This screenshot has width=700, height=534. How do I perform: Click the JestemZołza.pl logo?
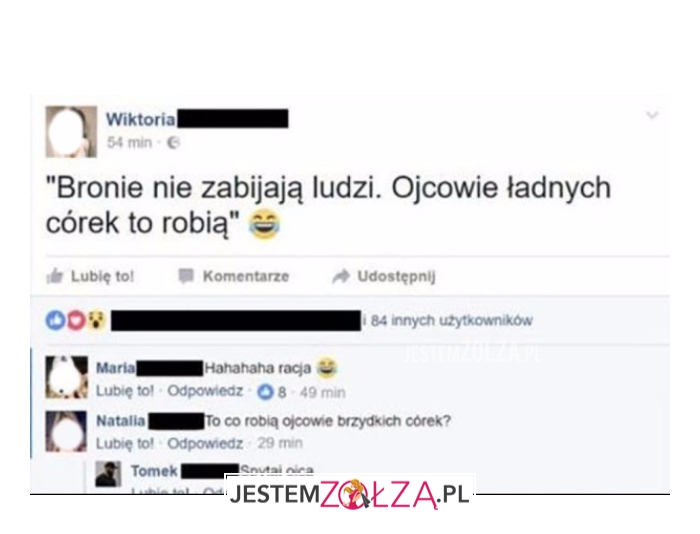[350, 494]
